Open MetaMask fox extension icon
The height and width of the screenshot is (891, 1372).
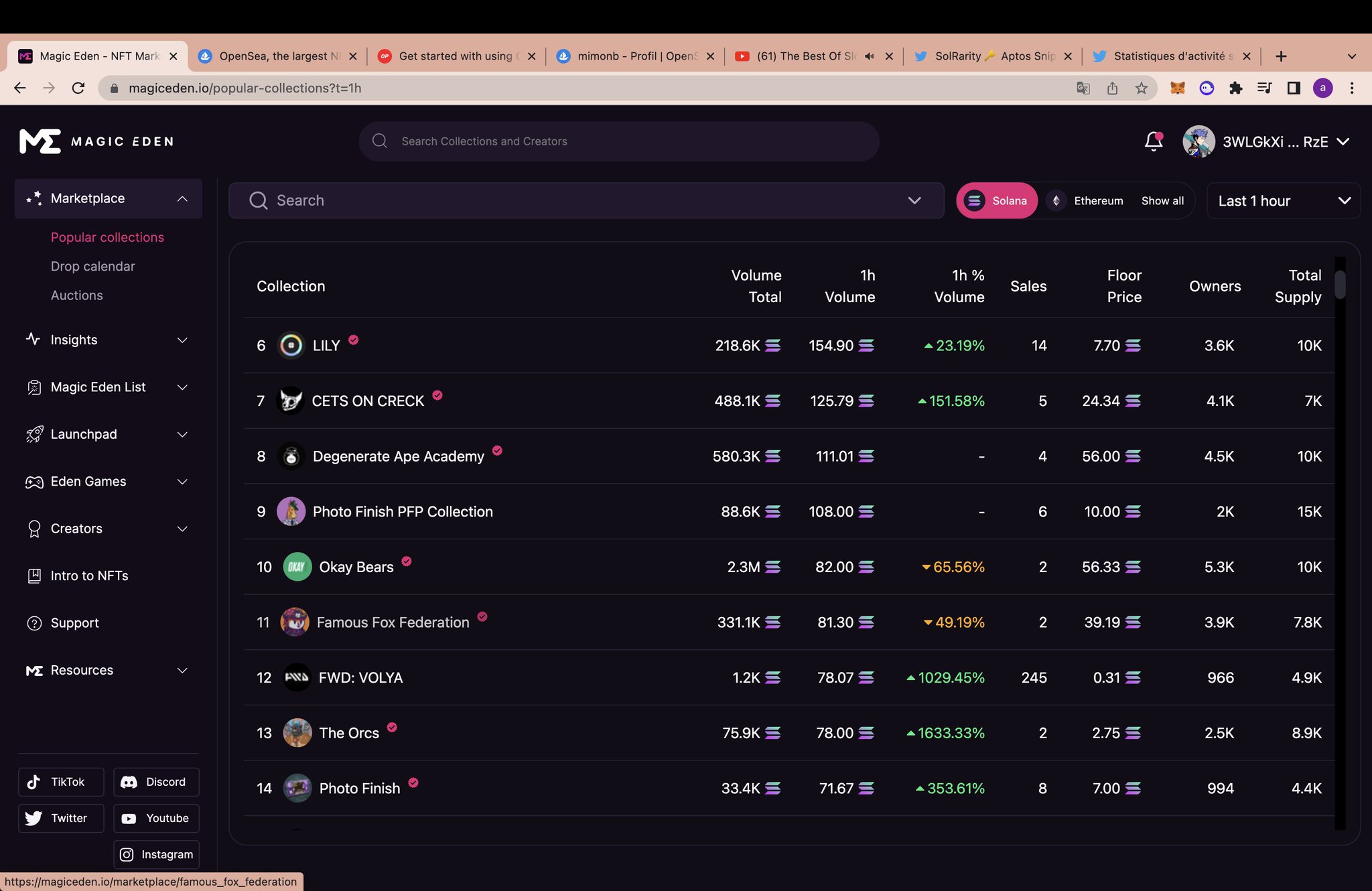point(1177,88)
